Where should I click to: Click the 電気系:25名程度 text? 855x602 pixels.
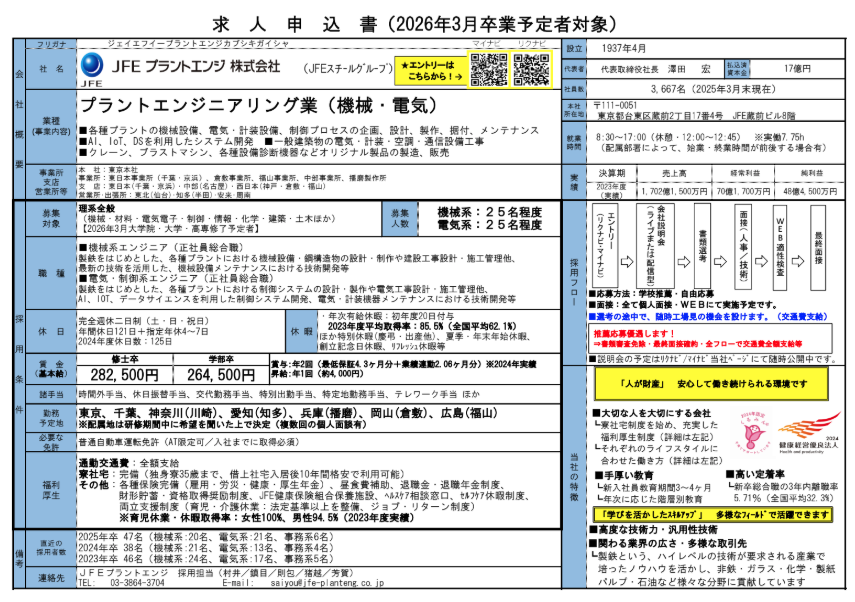tap(490, 225)
